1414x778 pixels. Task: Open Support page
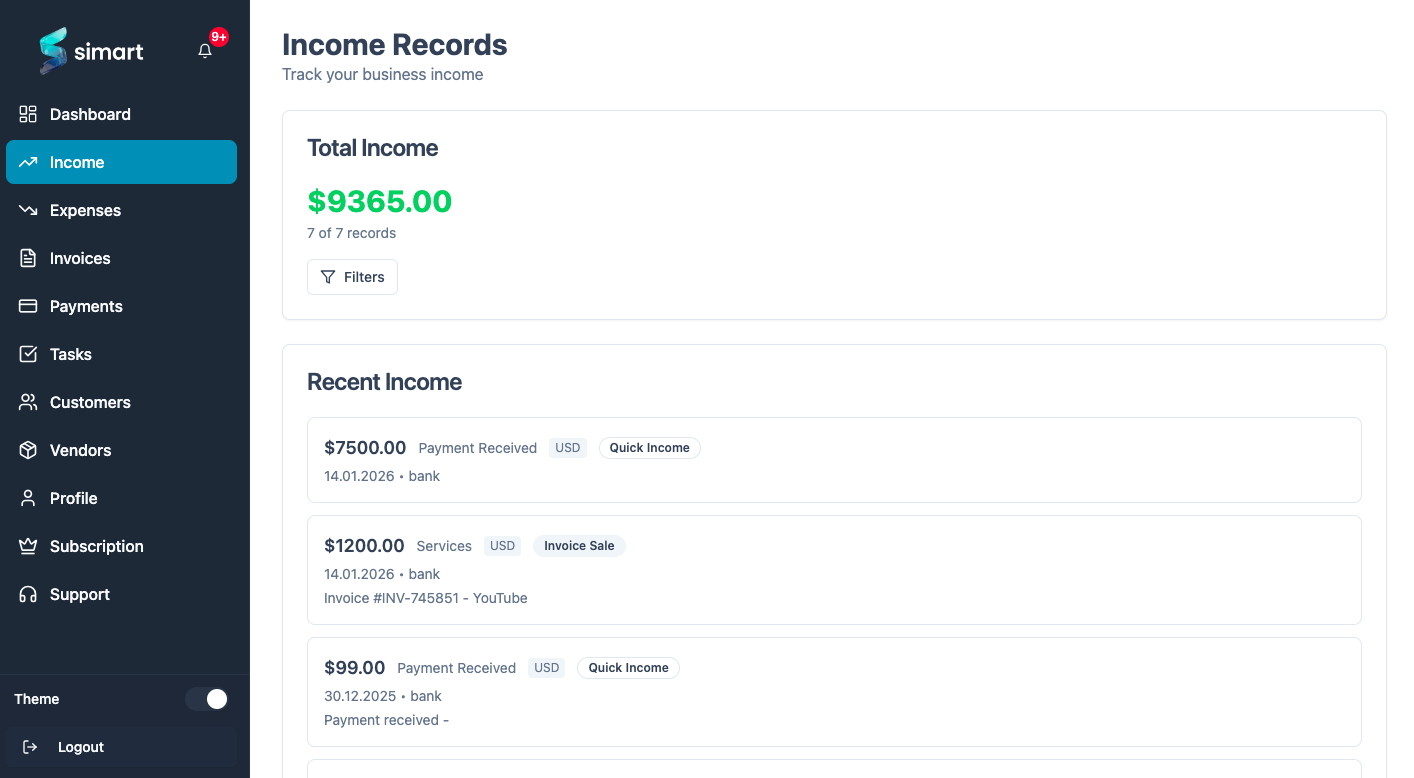[x=121, y=594]
